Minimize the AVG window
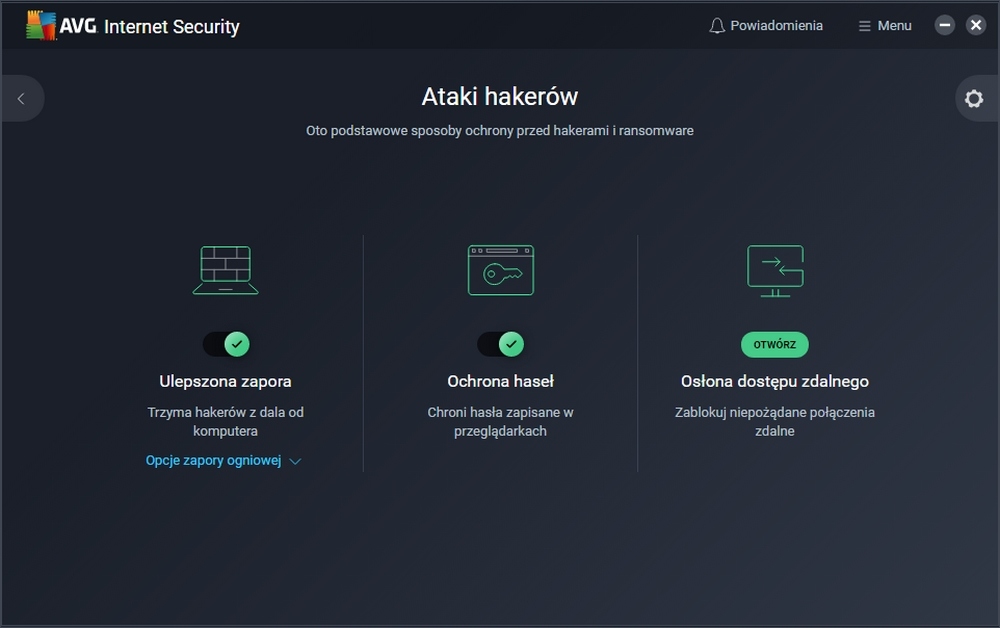This screenshot has width=1000, height=628. (945, 26)
